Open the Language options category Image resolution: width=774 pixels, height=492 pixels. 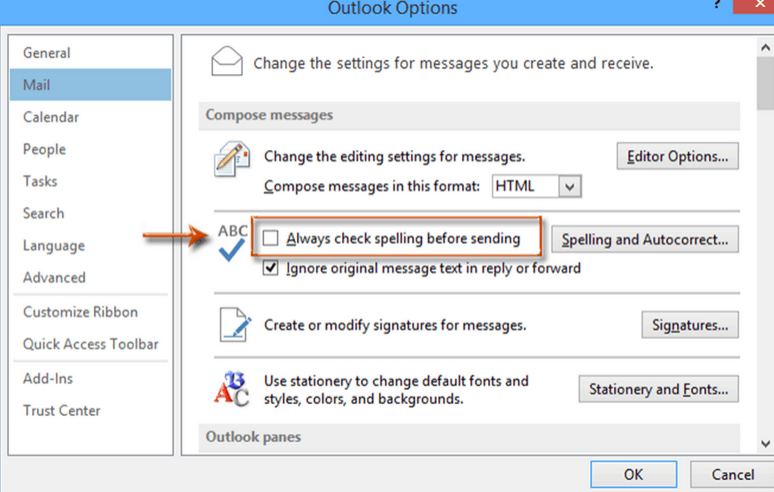[90, 245]
